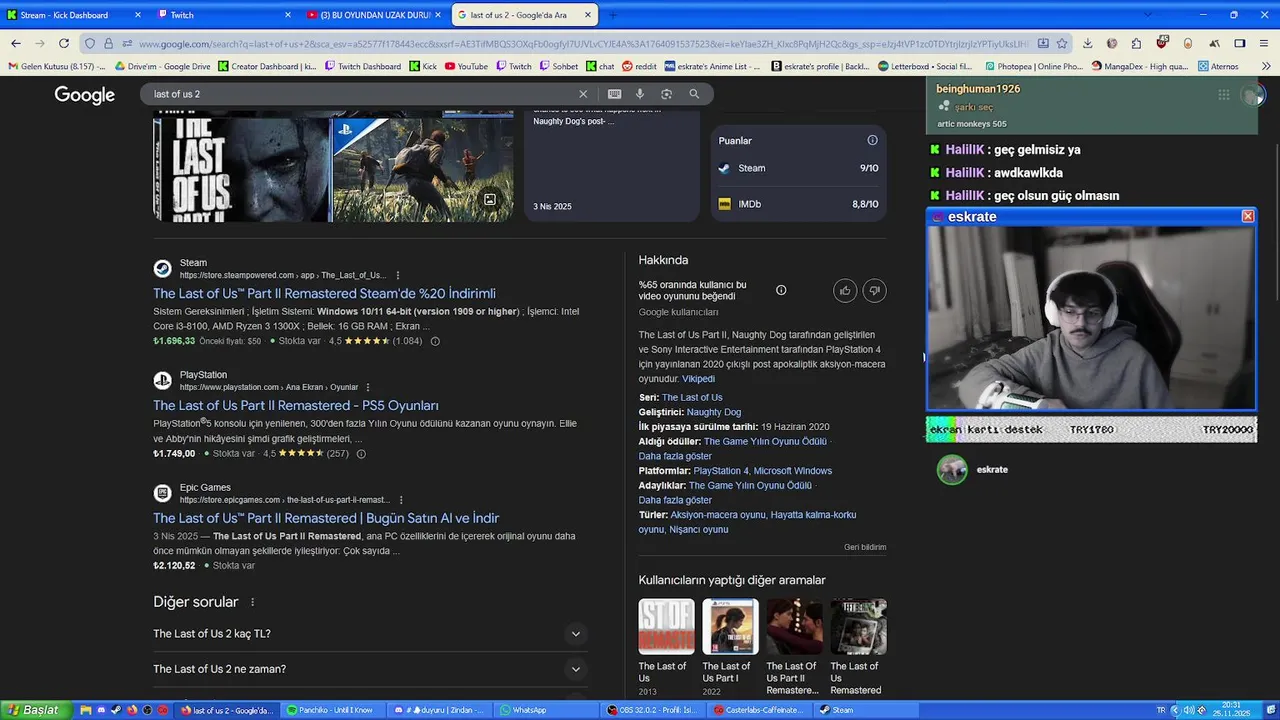
Task: Open the Epic Games Bugün Satın Al link
Action: (x=326, y=518)
